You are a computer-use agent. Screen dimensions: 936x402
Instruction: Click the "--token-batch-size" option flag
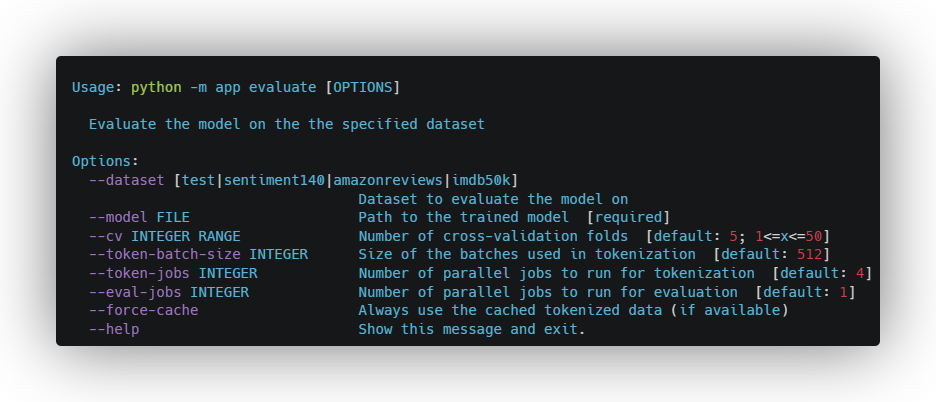pos(164,255)
